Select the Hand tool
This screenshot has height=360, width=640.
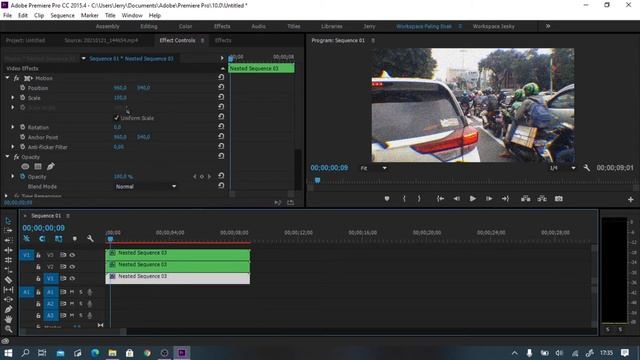(x=8, y=319)
